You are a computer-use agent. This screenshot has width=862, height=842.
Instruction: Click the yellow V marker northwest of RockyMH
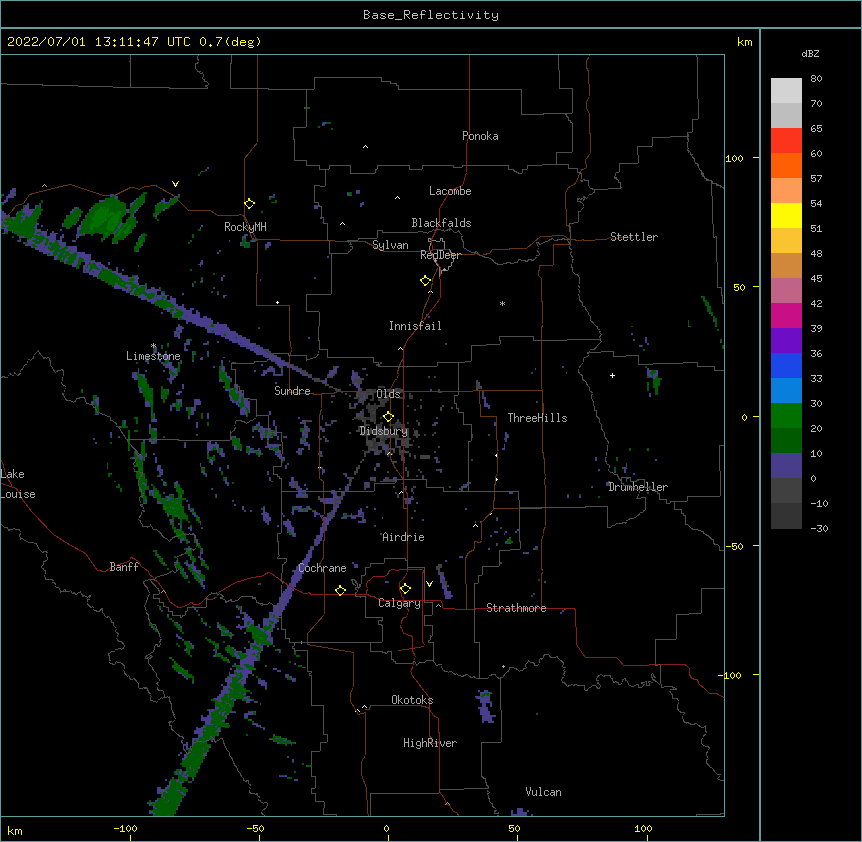click(x=175, y=184)
